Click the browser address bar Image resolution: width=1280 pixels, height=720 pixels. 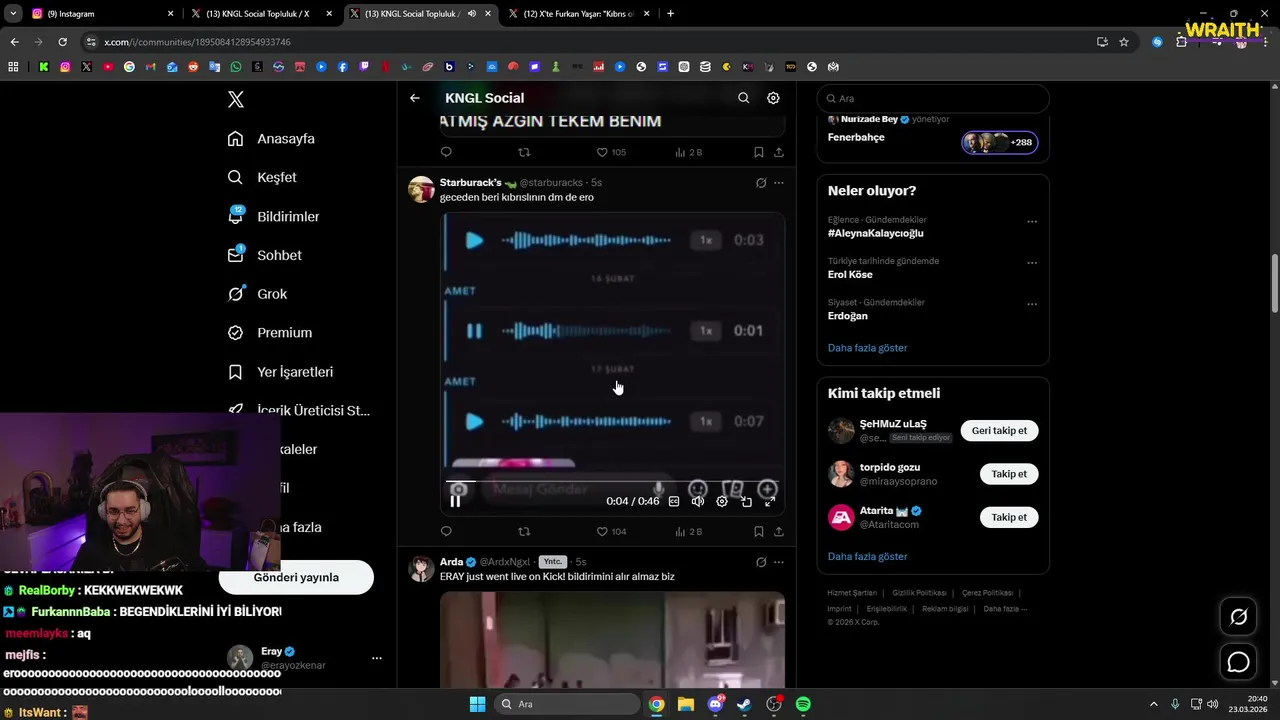point(590,42)
